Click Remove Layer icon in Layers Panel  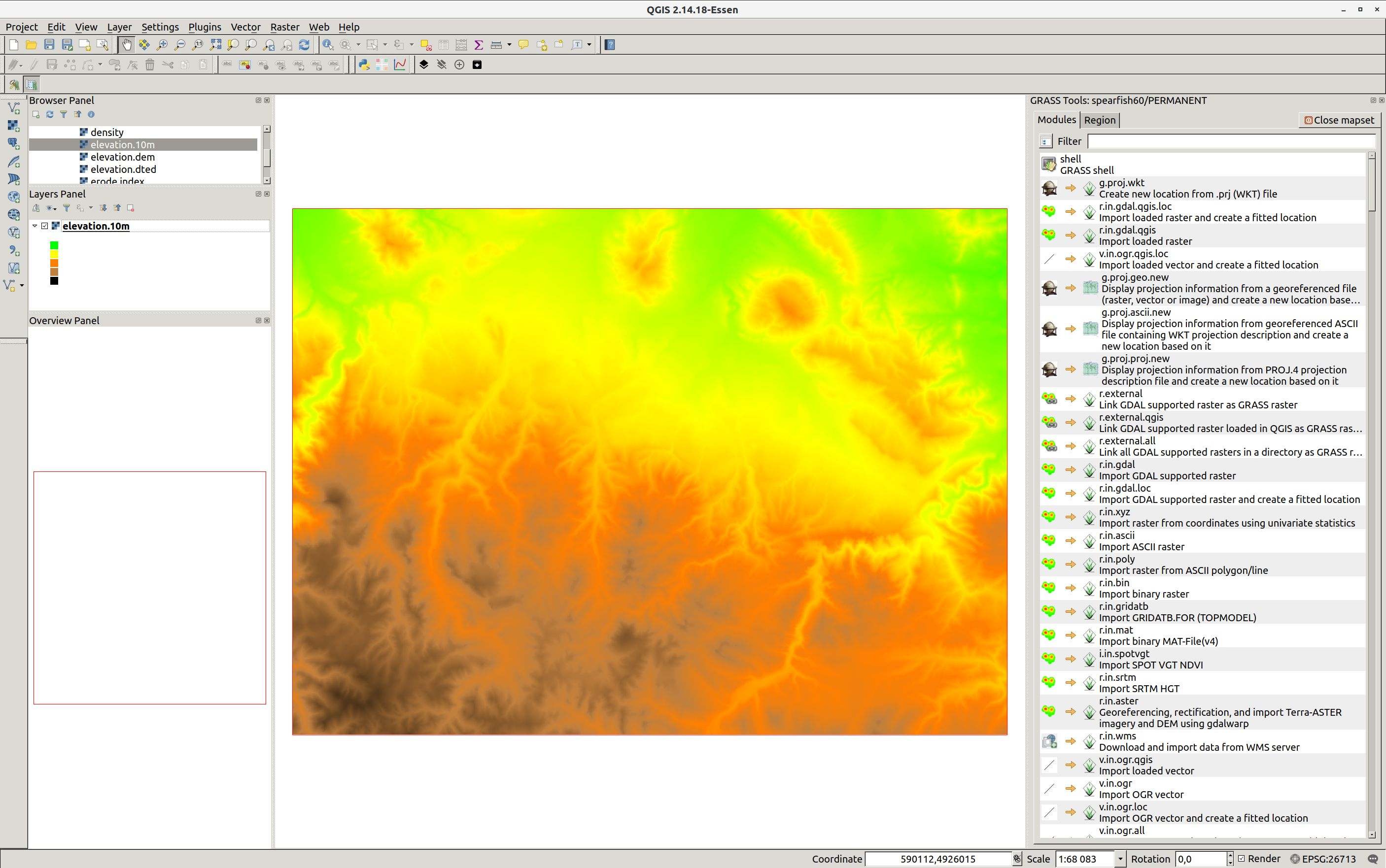(131, 208)
